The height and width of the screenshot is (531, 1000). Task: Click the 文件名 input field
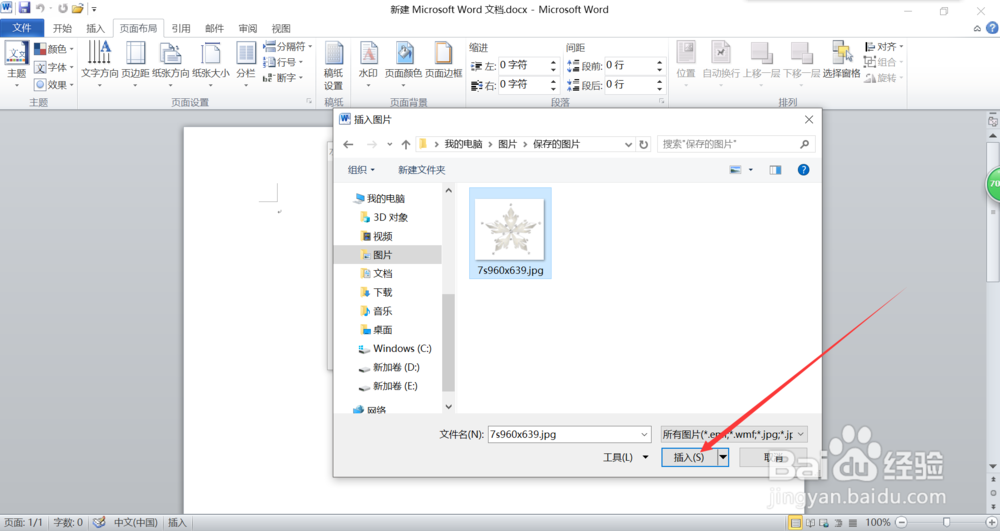click(x=569, y=434)
